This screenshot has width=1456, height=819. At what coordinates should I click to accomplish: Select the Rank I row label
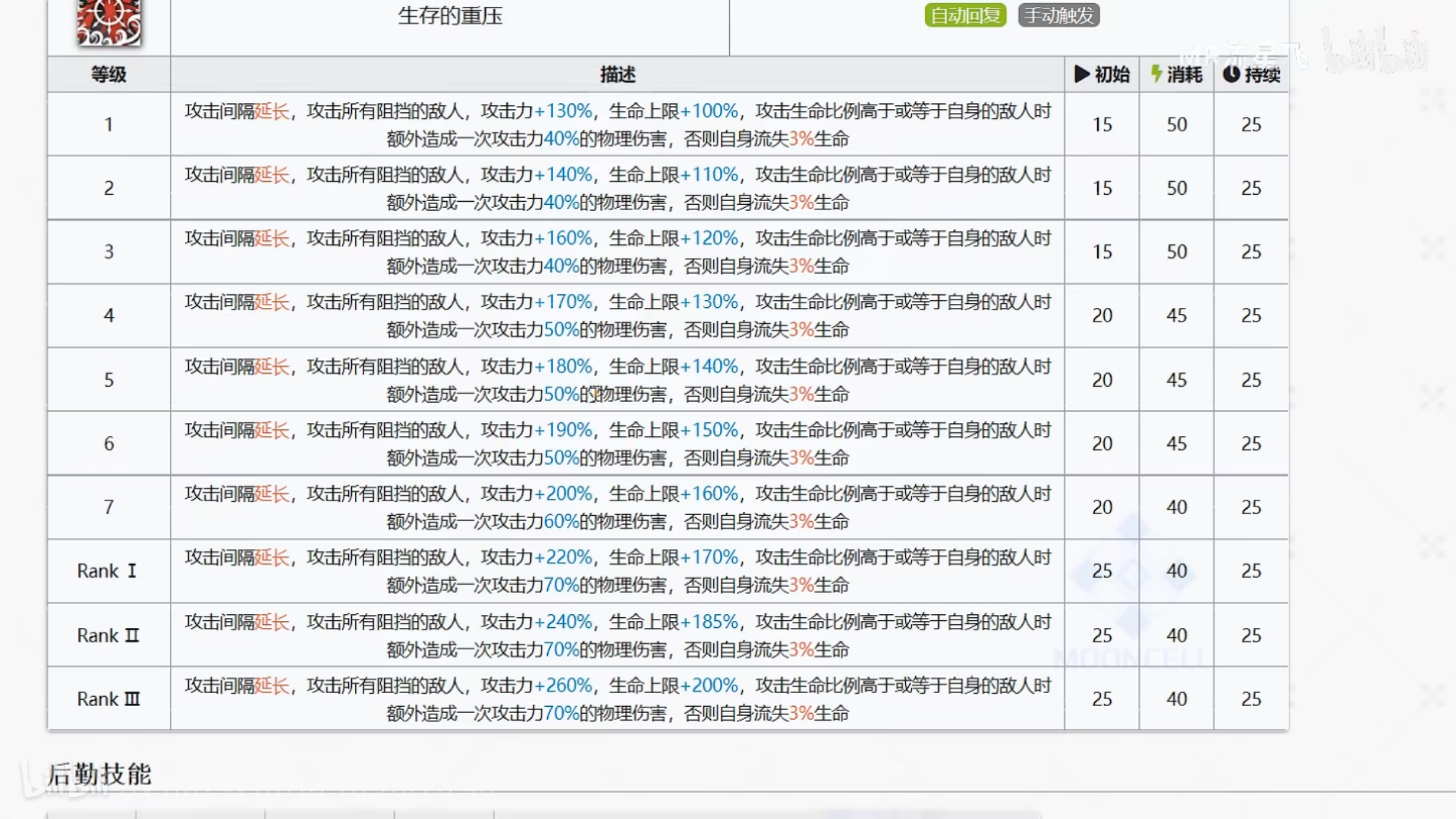click(x=107, y=571)
